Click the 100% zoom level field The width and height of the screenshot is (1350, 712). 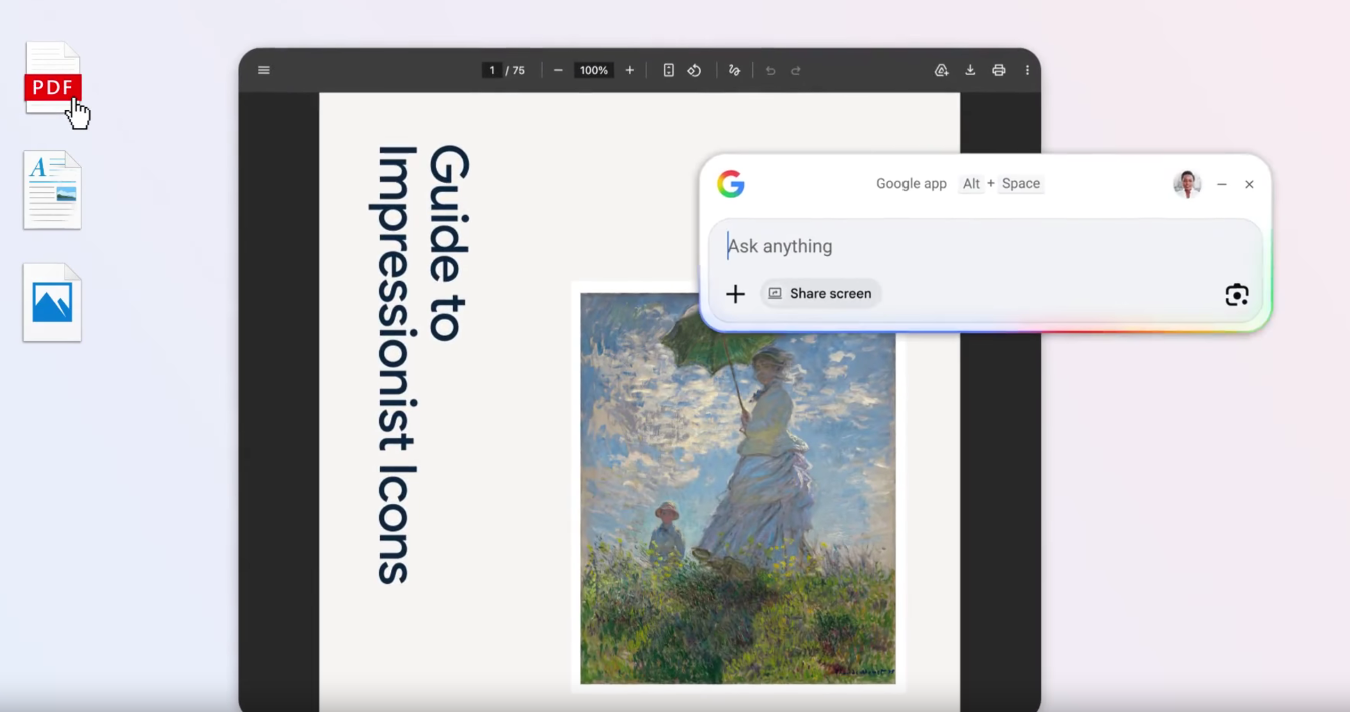coord(594,70)
